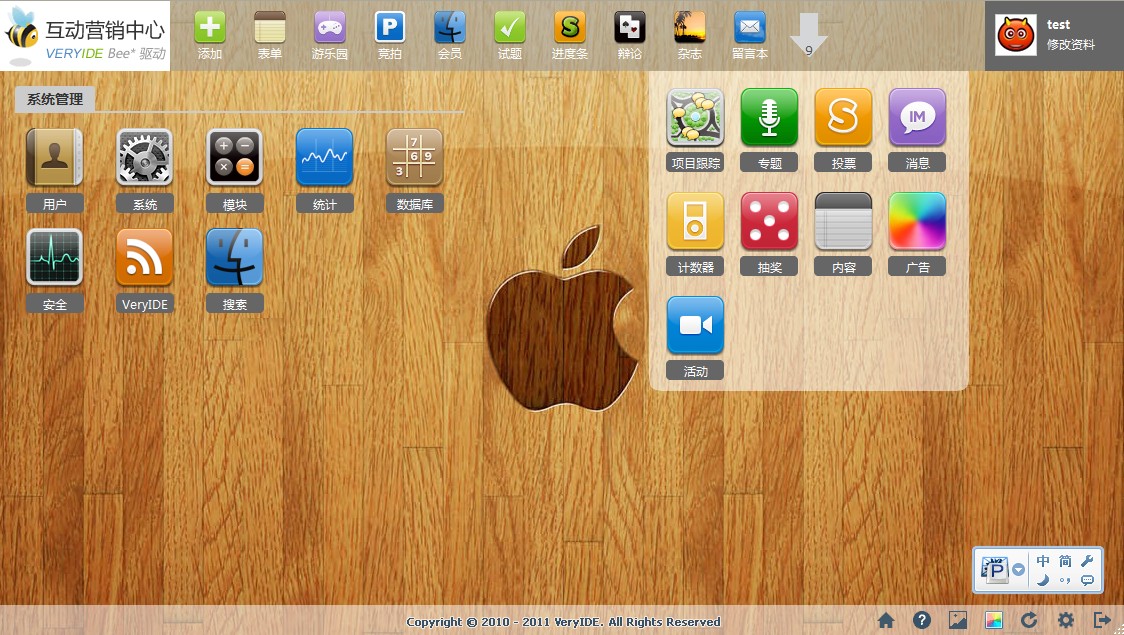Open the 数据库 database icon

tap(414, 158)
